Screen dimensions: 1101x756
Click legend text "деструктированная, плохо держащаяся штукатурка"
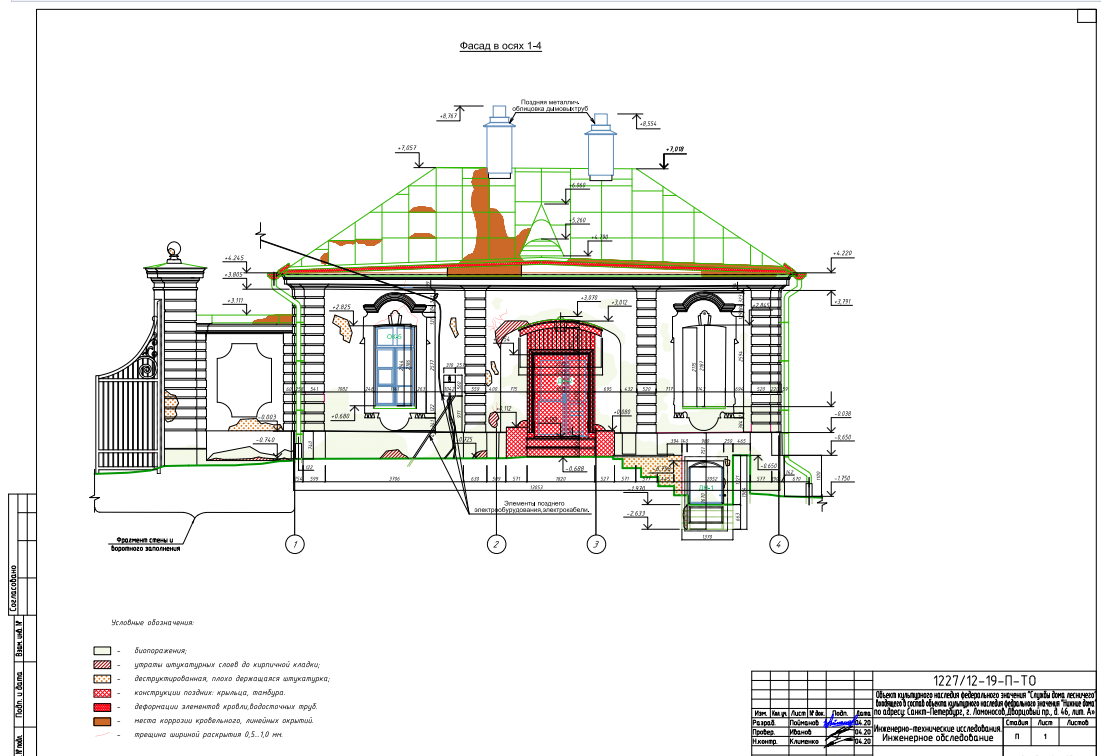(x=232, y=679)
